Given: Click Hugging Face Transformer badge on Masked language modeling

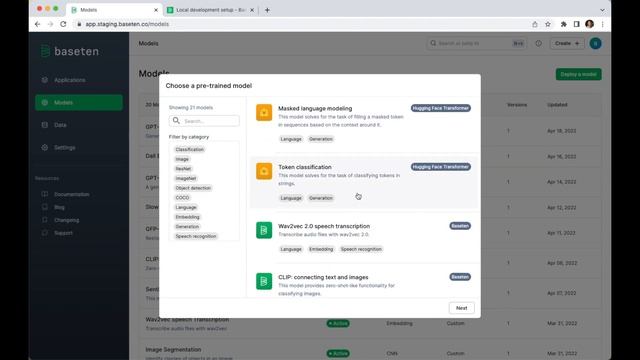Looking at the screenshot, I should (x=441, y=108).
